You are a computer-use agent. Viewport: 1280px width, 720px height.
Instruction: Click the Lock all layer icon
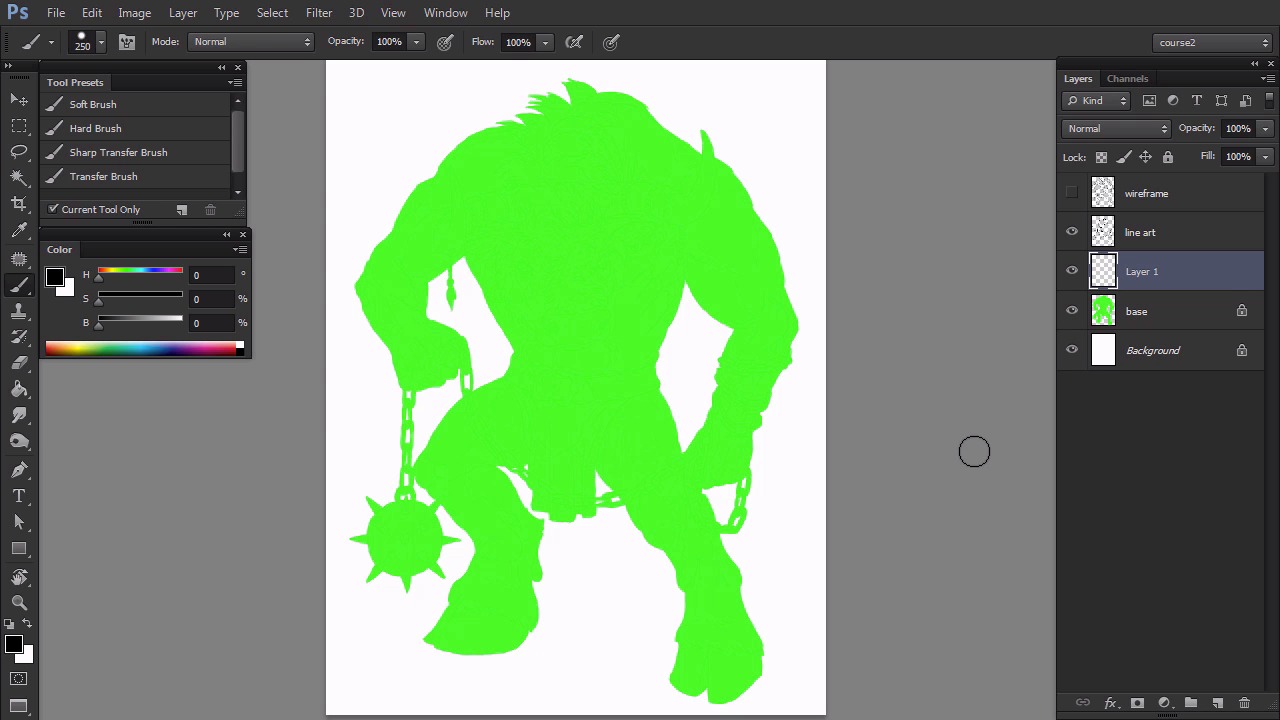click(1167, 157)
